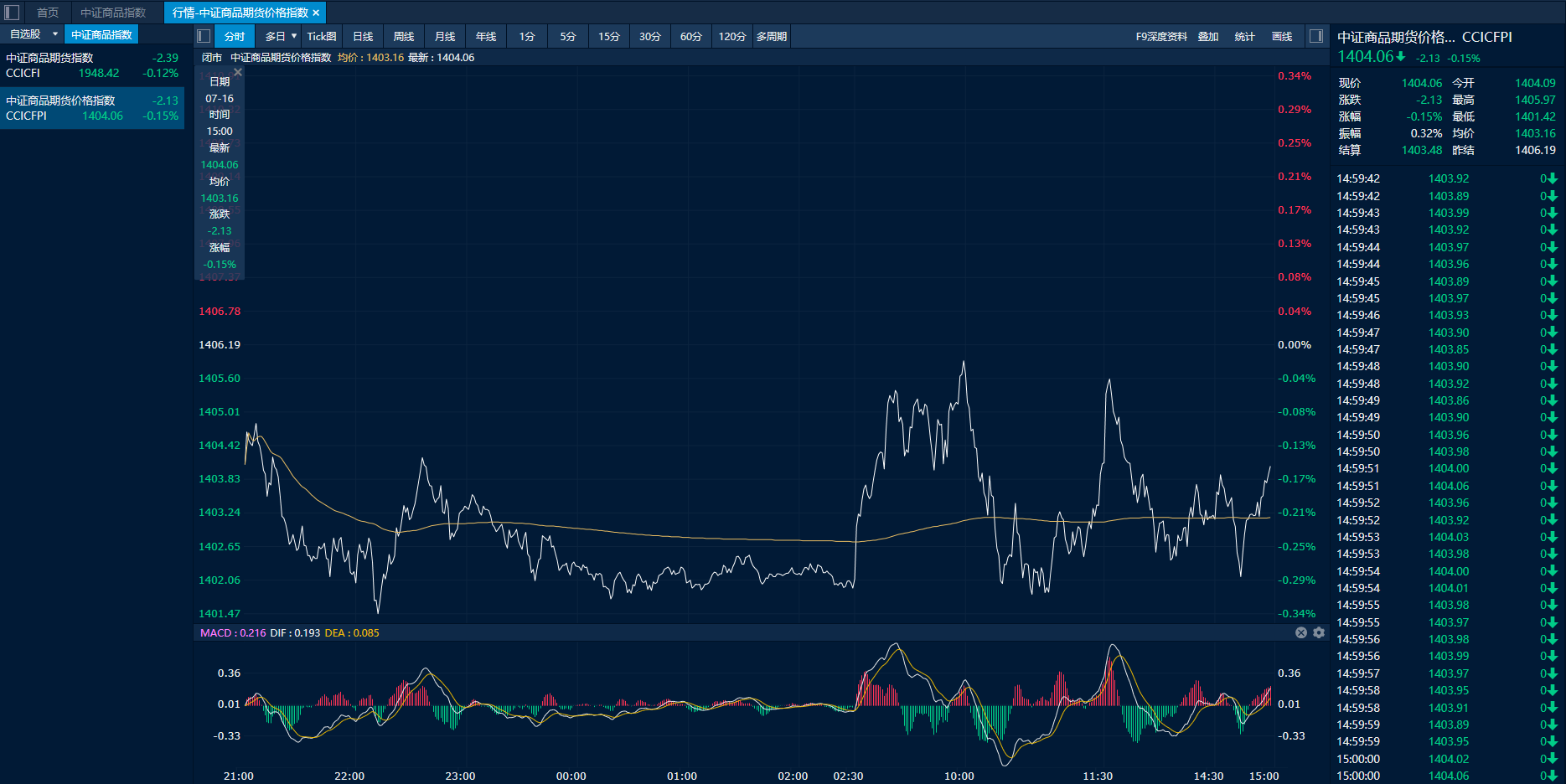Close the crosshair data tooltip
Viewport: 1566px width, 784px height.
238,73
